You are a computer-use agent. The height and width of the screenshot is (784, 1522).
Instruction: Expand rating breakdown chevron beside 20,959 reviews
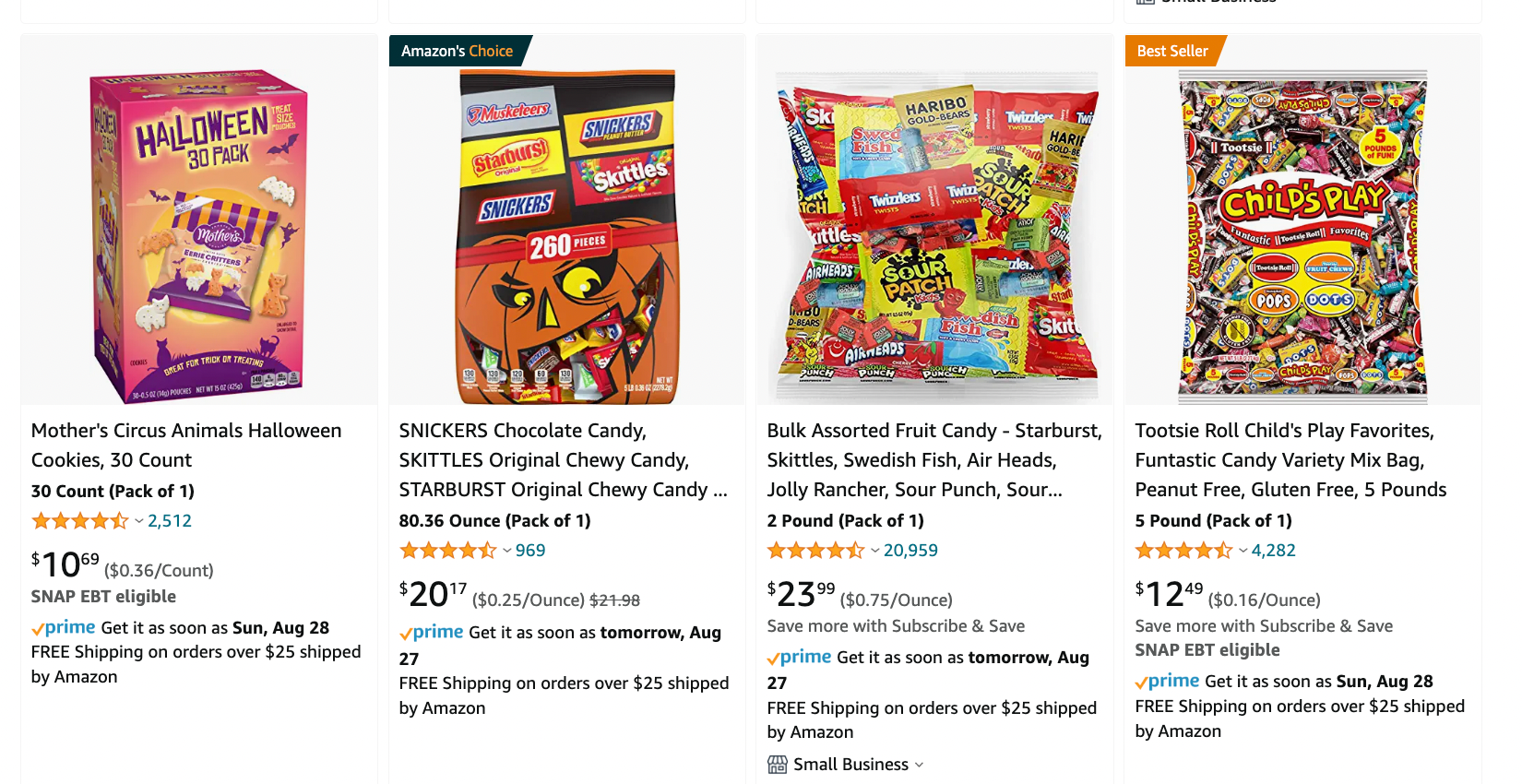tap(874, 551)
